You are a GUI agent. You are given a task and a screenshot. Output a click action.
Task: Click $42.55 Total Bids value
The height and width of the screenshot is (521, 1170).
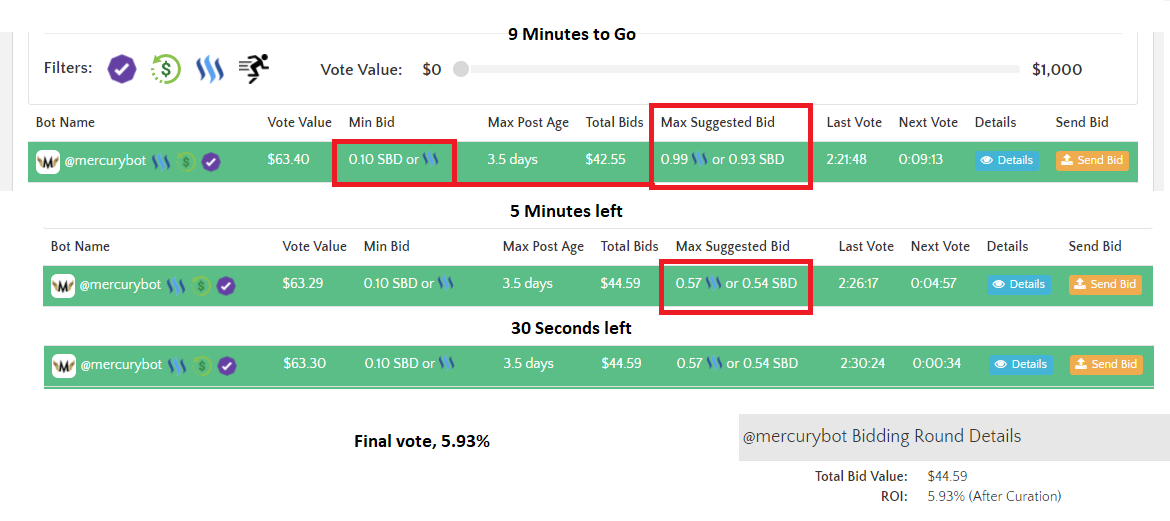607,160
